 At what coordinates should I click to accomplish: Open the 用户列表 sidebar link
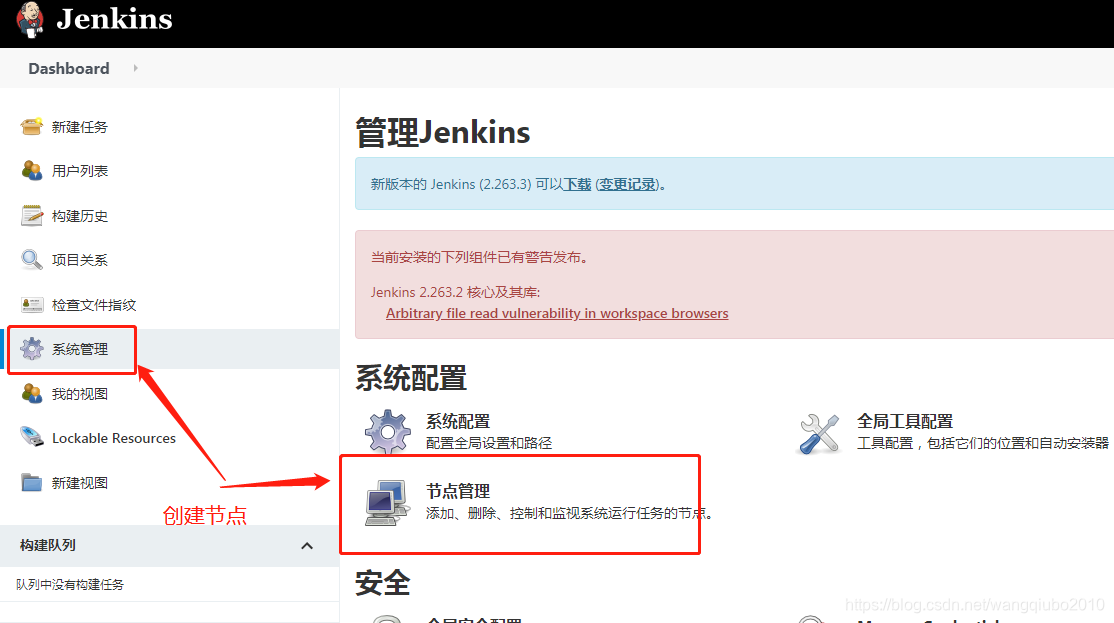tap(80, 171)
